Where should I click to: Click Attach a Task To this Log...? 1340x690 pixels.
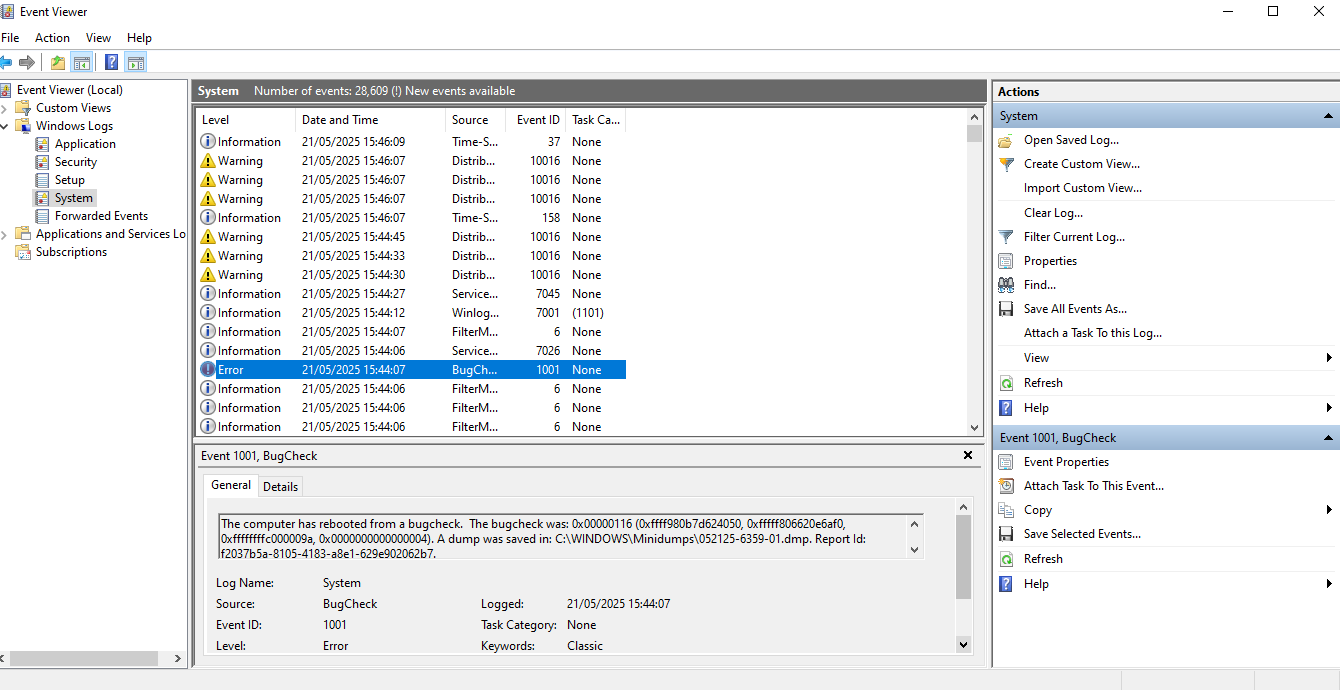(1093, 333)
